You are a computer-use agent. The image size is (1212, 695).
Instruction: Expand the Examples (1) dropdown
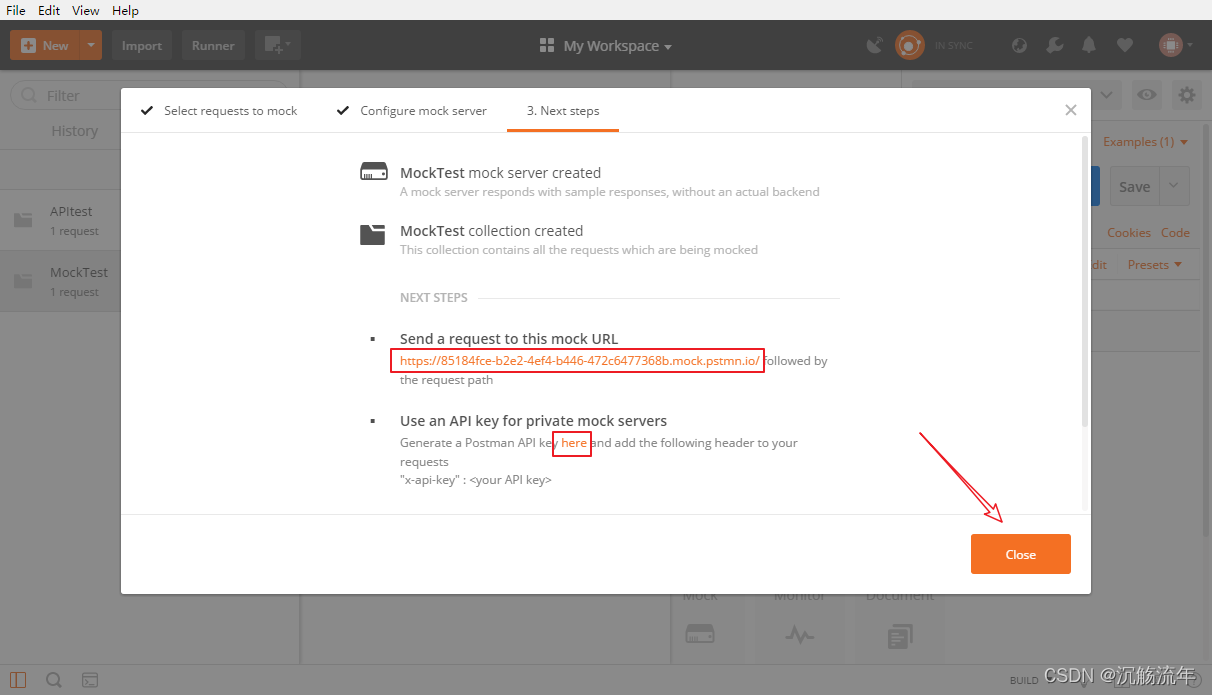[x=1146, y=142]
